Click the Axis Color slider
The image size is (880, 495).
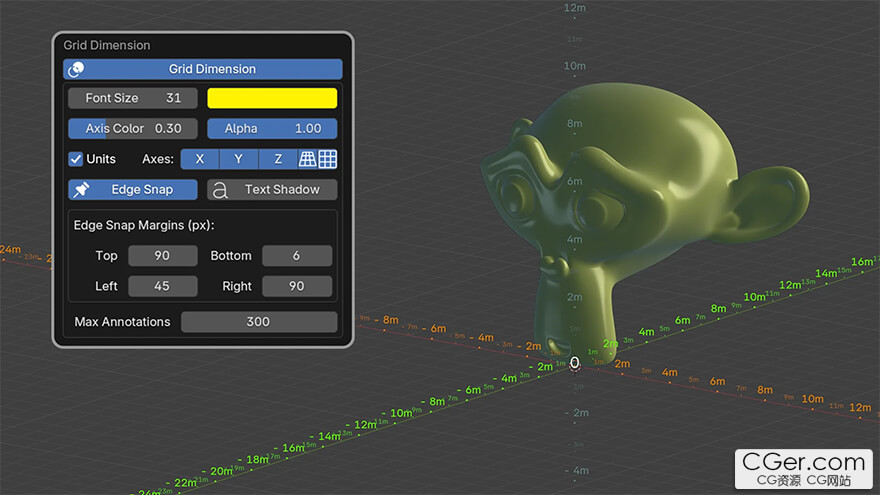[x=133, y=128]
